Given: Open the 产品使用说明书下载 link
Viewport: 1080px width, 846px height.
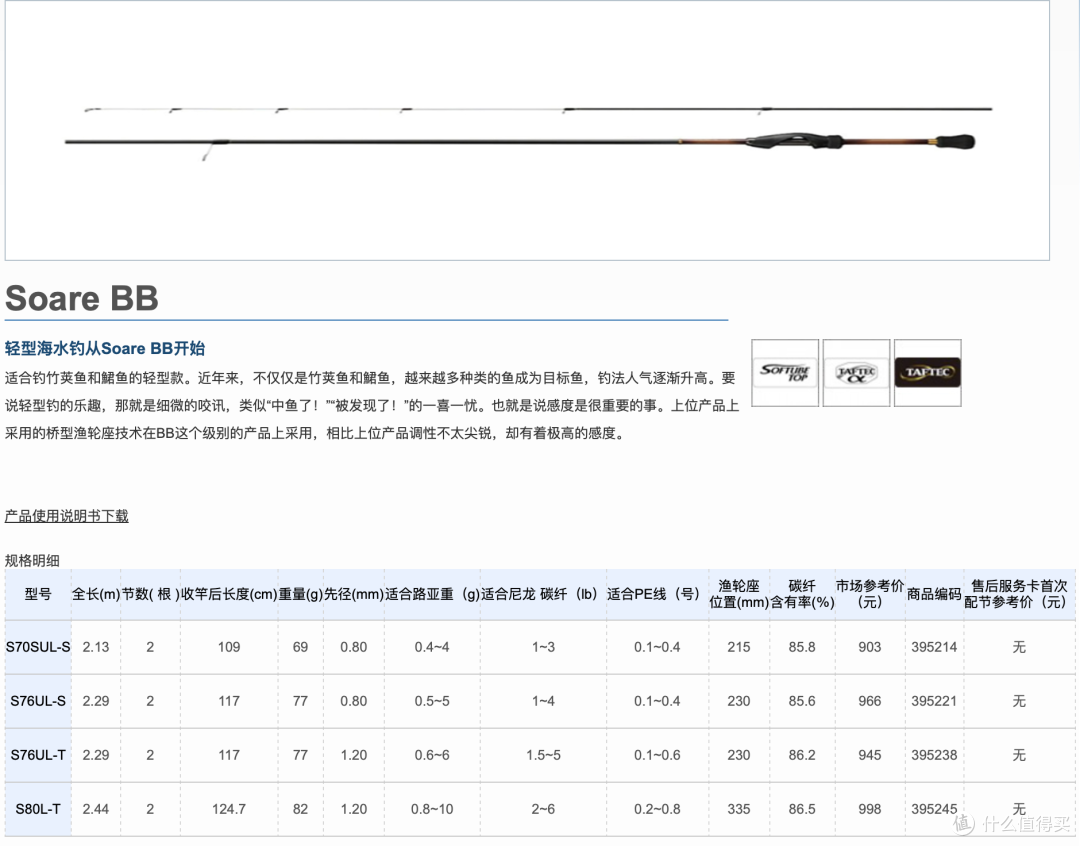Looking at the screenshot, I should click(x=67, y=516).
